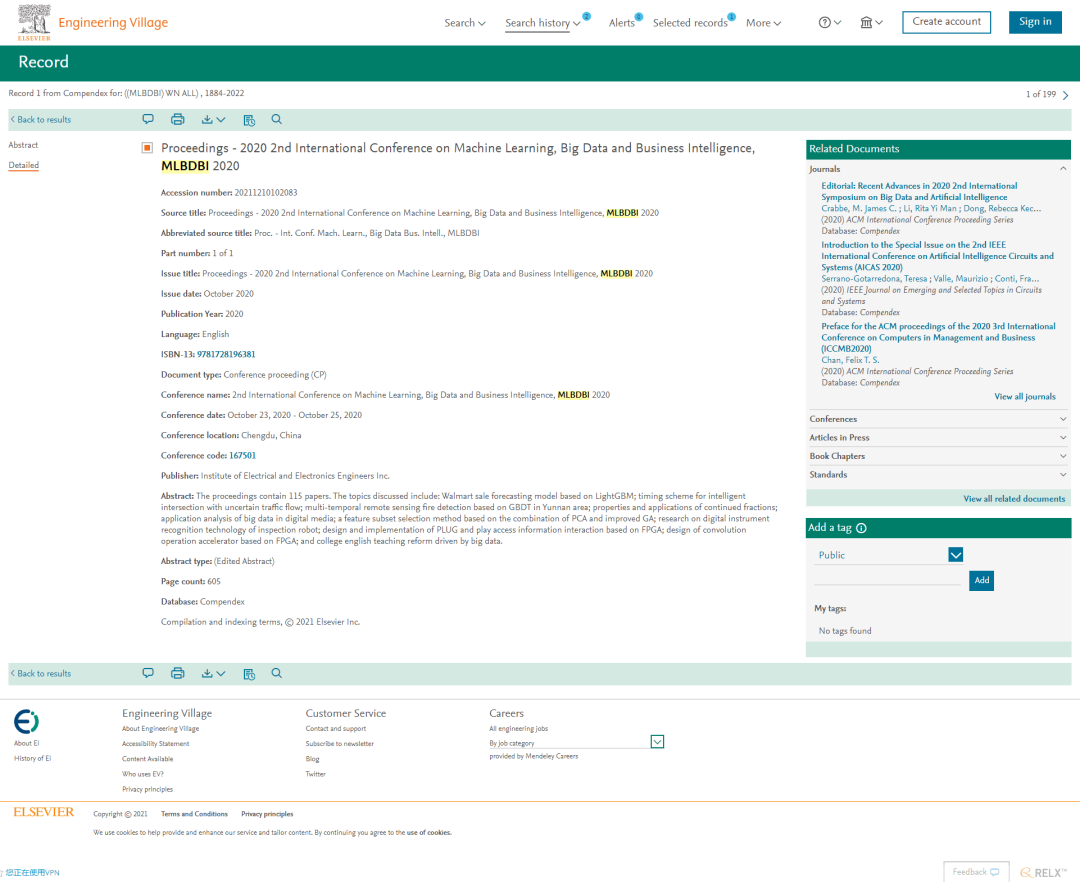The height and width of the screenshot is (882, 1080).
Task: Open the ISBN-13 9781728196381 link
Action: pyautogui.click(x=226, y=355)
